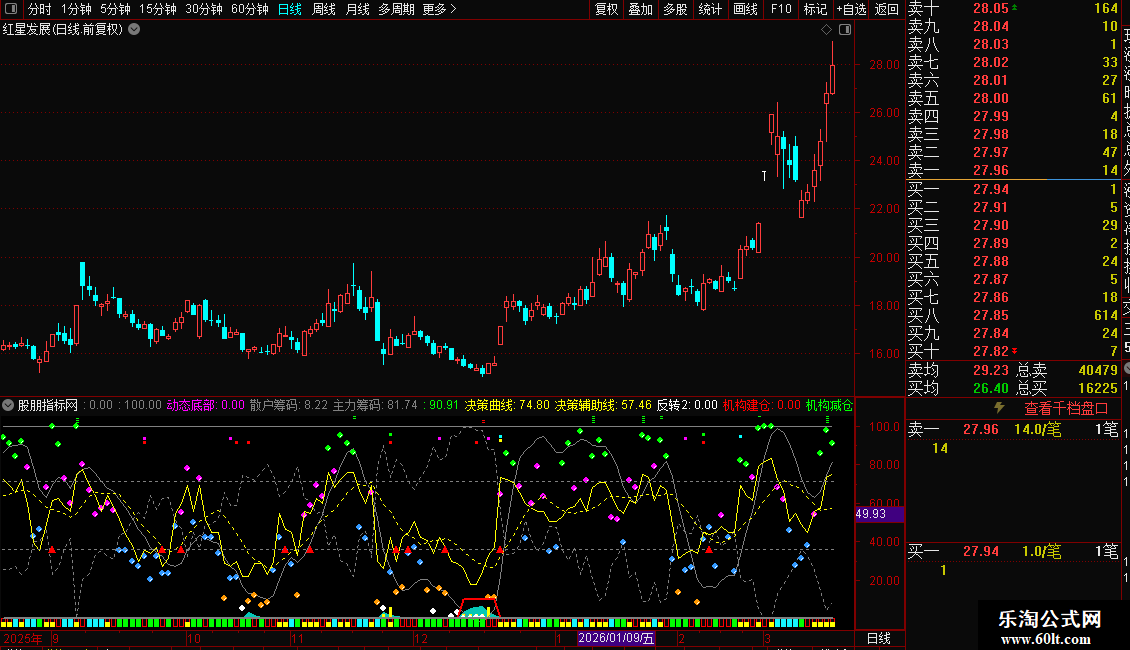Viewport: 1130px width, 650px height.
Task: Toggle the left sidebar panel icon
Action: (x=11, y=9)
